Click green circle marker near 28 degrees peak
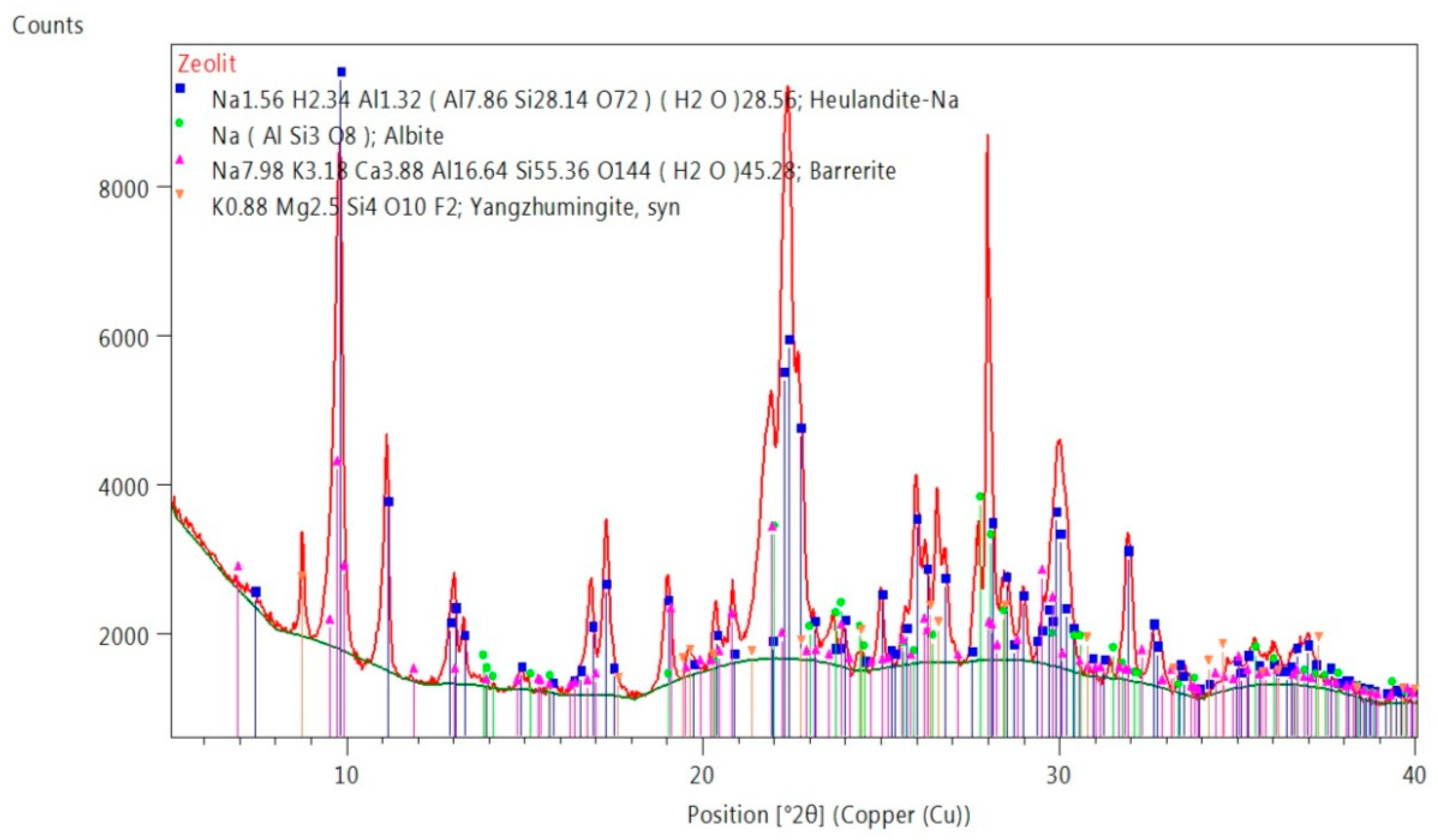 pyautogui.click(x=980, y=497)
